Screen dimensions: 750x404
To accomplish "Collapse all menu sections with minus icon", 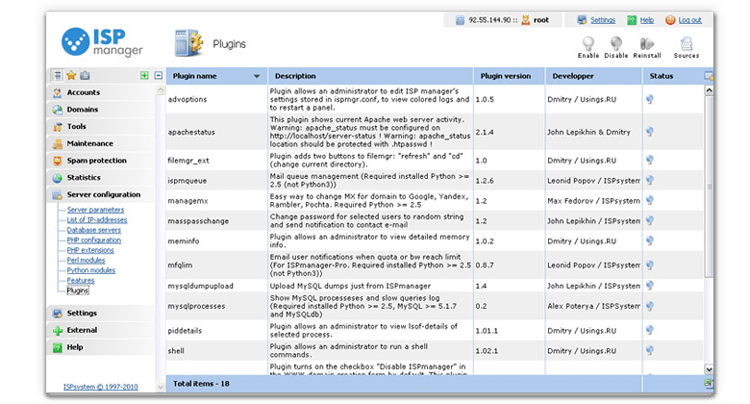I will [159, 76].
